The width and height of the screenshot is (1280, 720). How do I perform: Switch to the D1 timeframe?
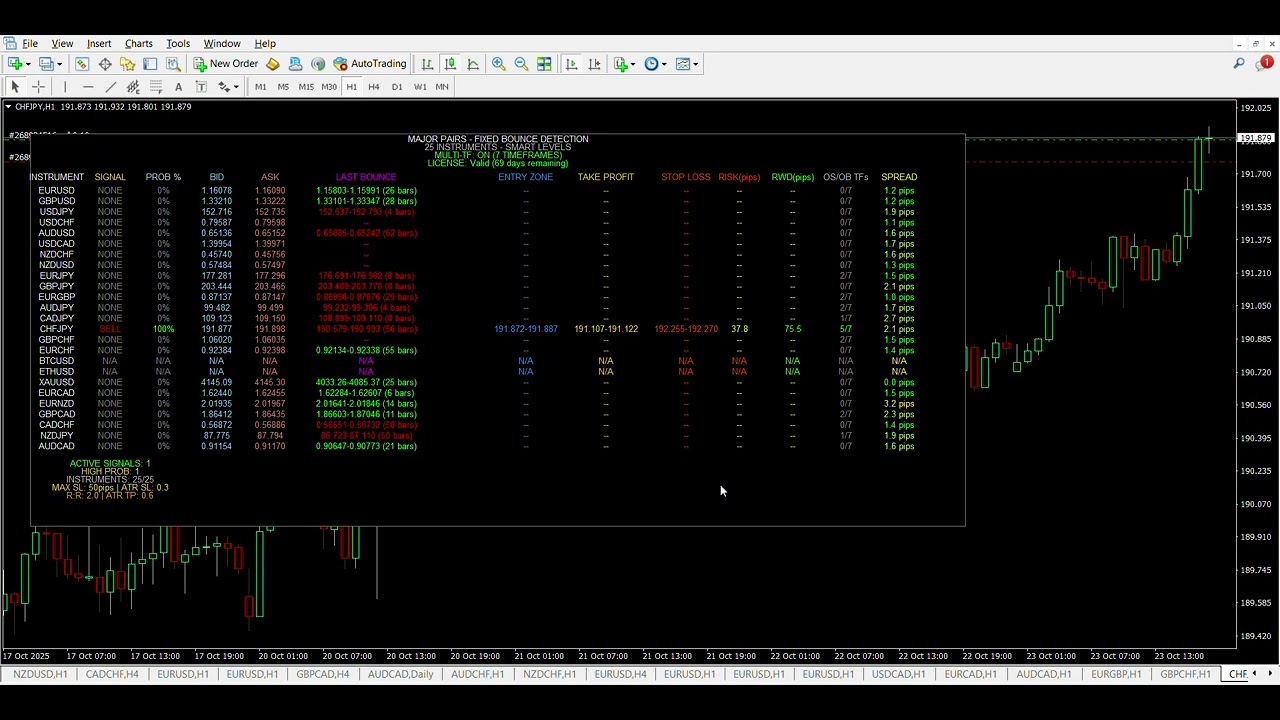397,87
